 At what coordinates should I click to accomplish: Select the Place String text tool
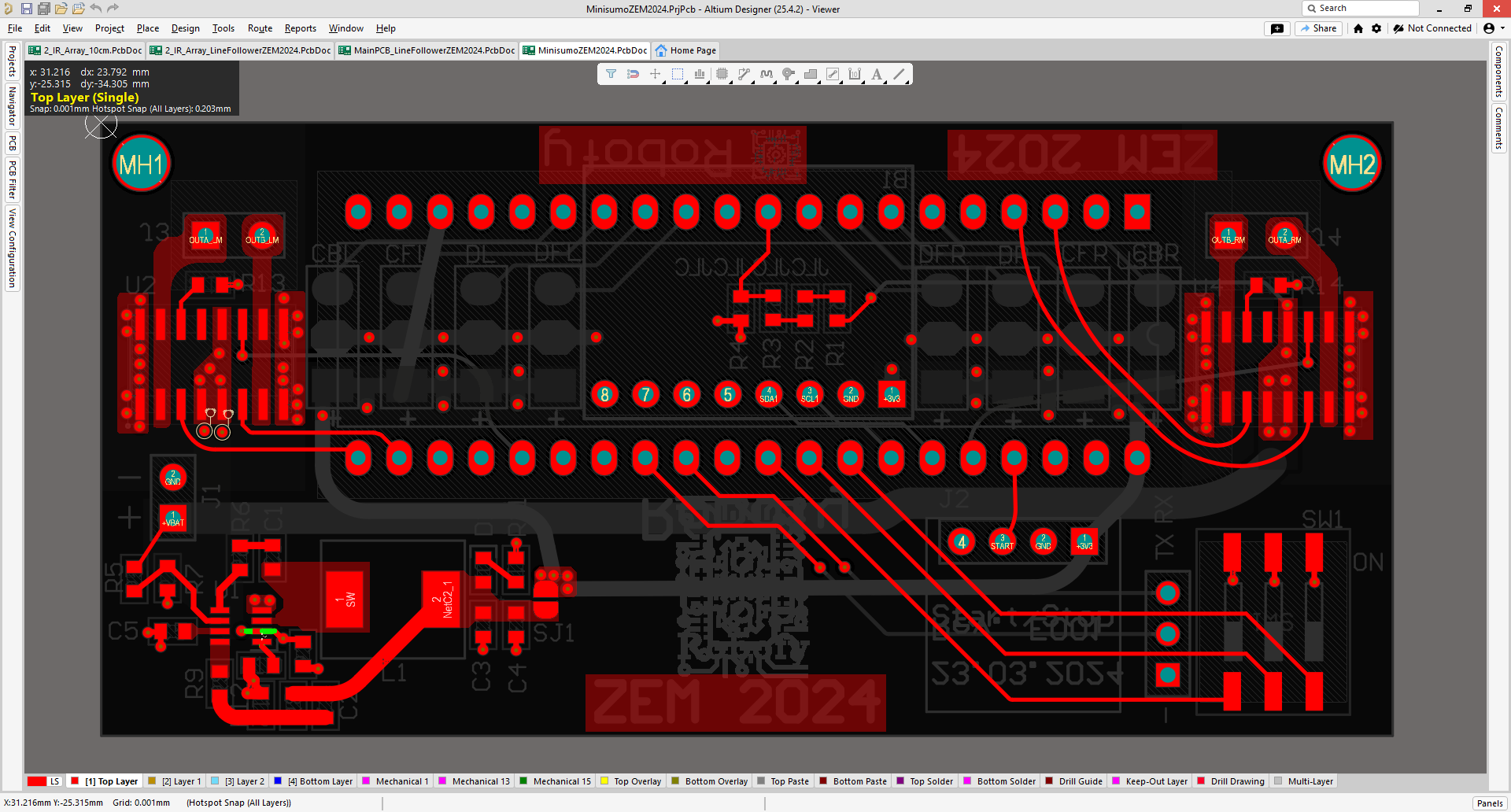click(x=877, y=74)
